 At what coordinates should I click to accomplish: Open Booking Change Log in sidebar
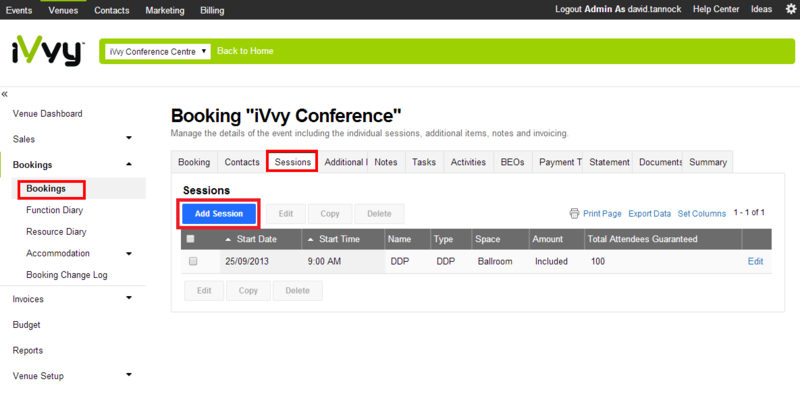(x=67, y=275)
